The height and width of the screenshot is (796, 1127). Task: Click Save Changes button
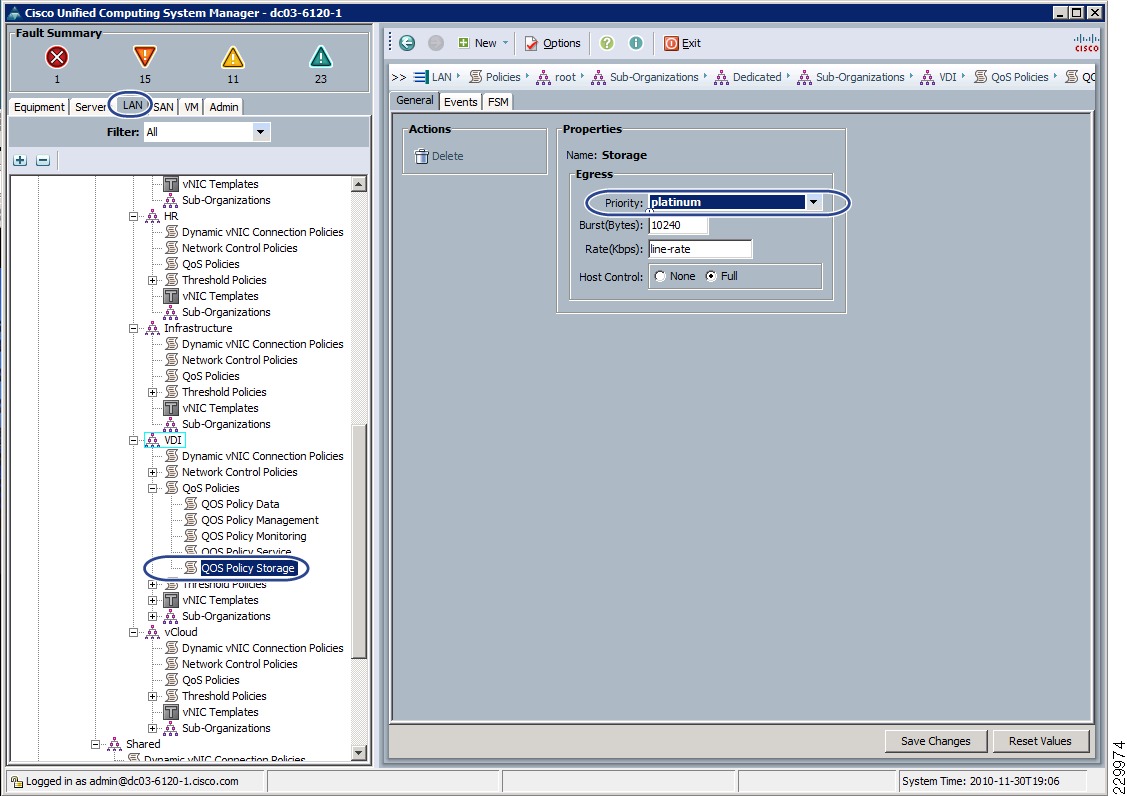pyautogui.click(x=935, y=741)
